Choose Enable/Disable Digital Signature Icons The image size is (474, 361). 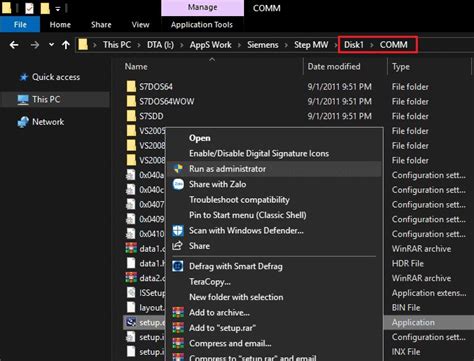tap(259, 153)
